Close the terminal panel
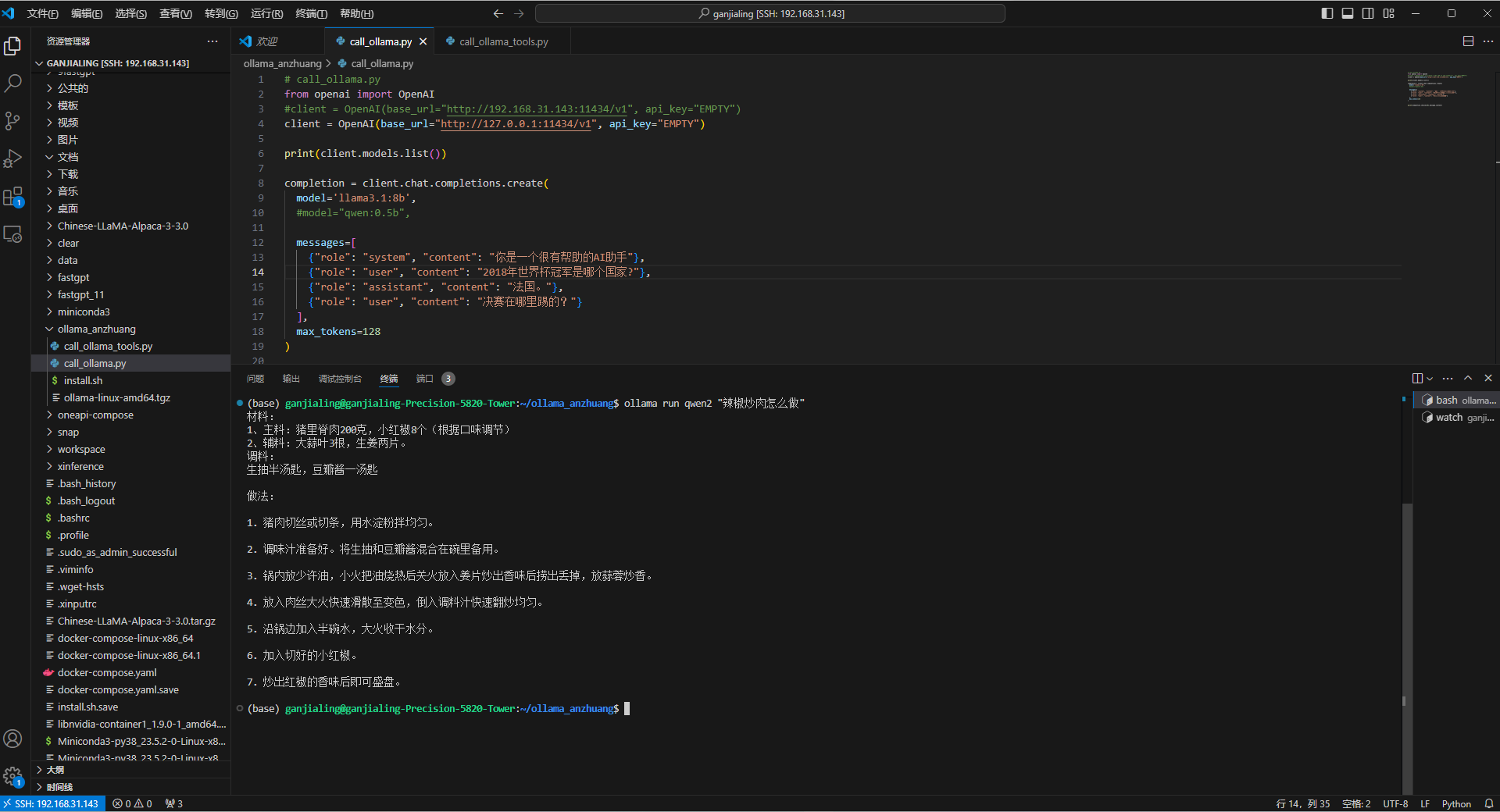The width and height of the screenshot is (1500, 812). pyautogui.click(x=1488, y=379)
